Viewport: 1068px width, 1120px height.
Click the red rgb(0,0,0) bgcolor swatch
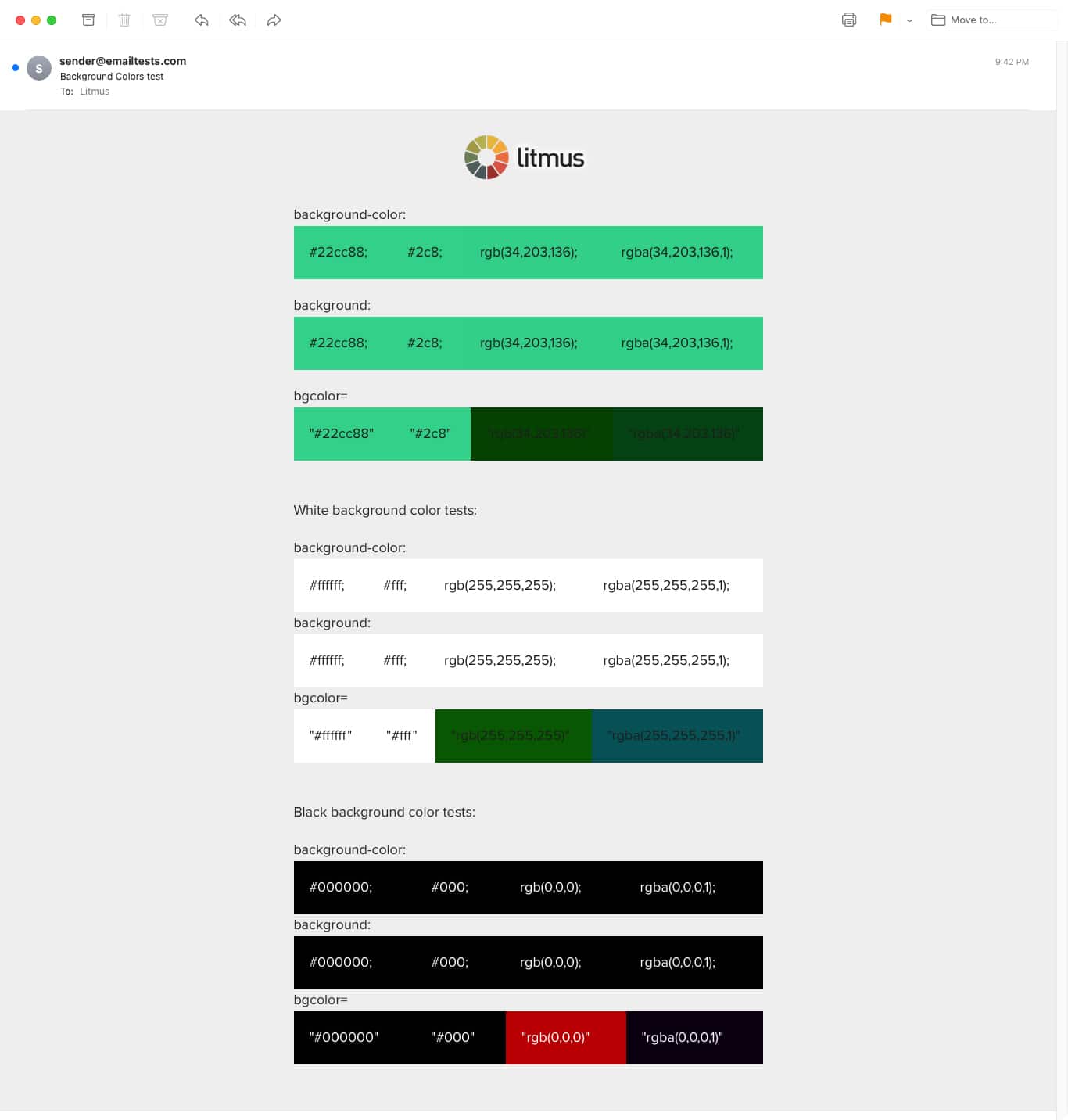565,1038
